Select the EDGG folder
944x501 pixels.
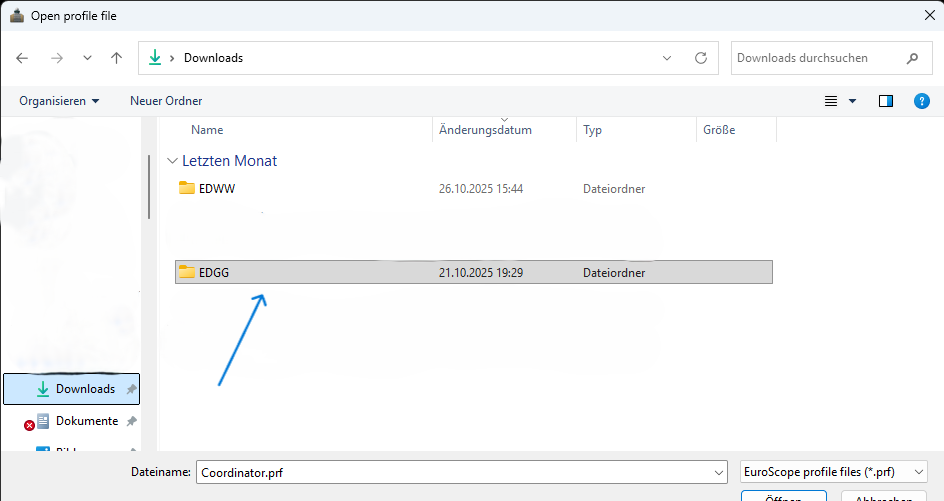click(x=214, y=272)
